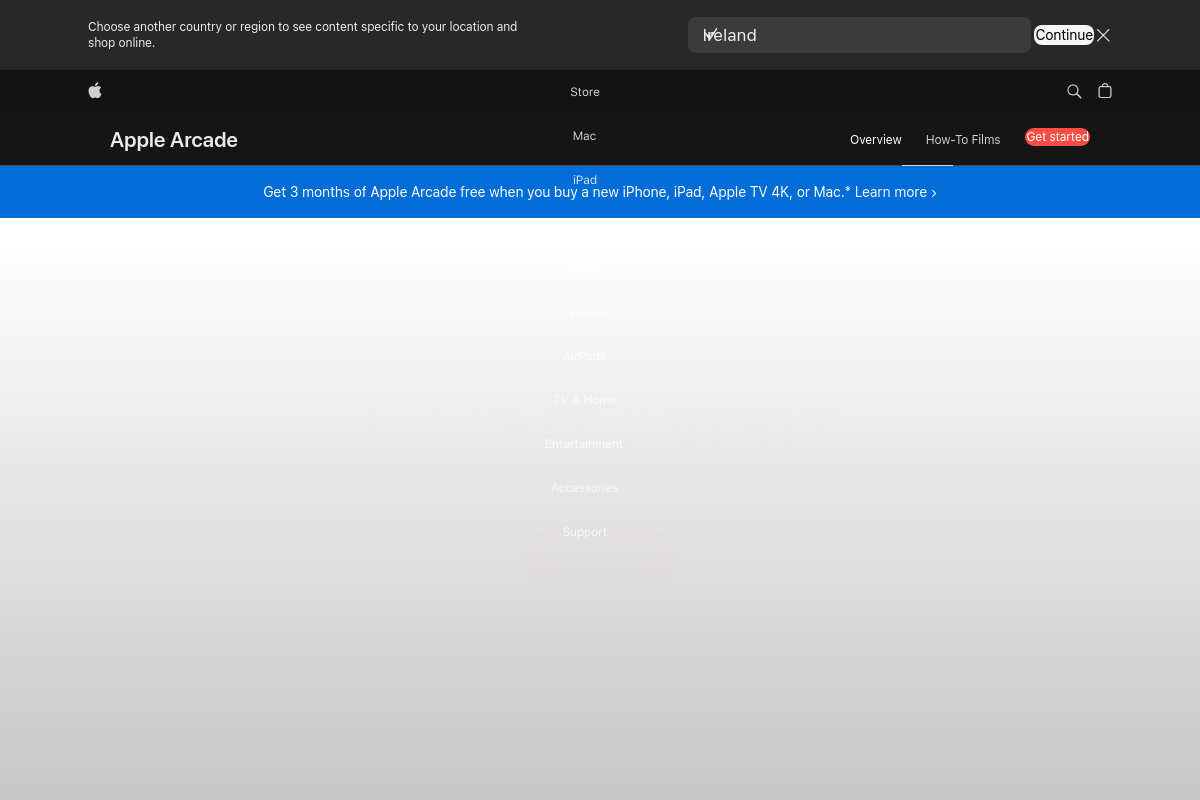Open the search magnifier icon
This screenshot has width=1200, height=800.
1074,91
